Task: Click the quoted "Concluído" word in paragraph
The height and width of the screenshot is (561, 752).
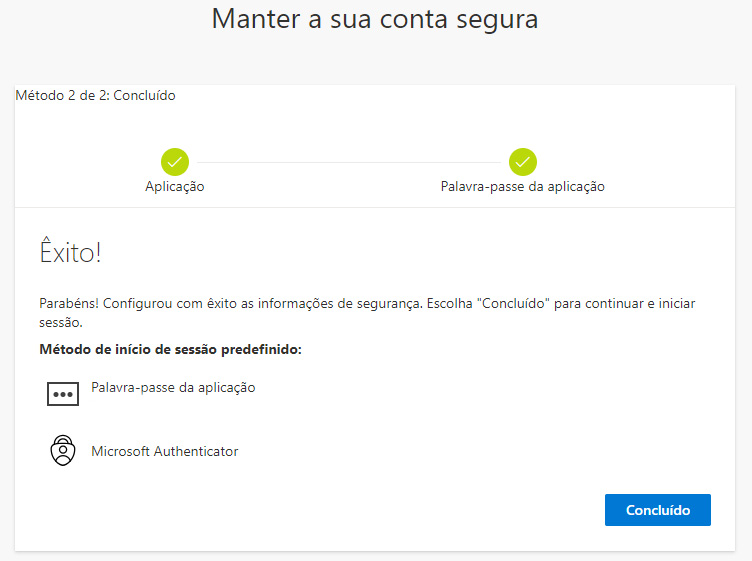Action: [514, 303]
